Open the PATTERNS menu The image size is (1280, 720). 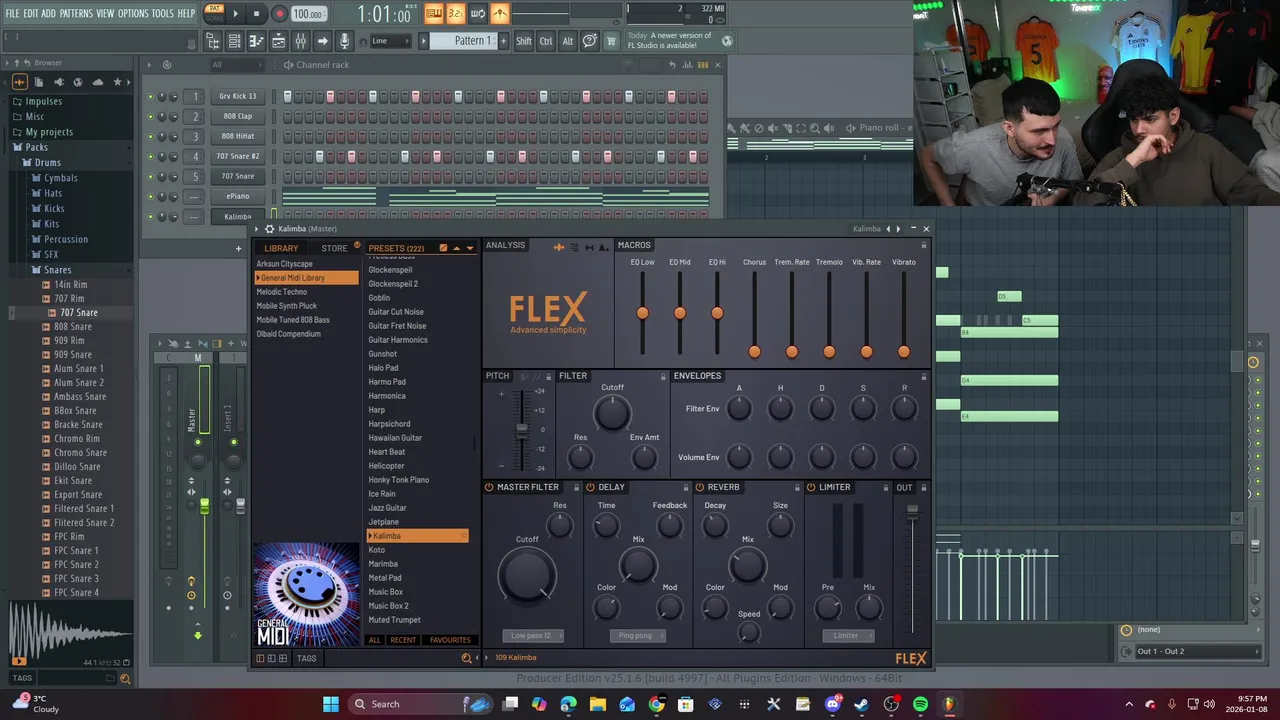tap(76, 13)
